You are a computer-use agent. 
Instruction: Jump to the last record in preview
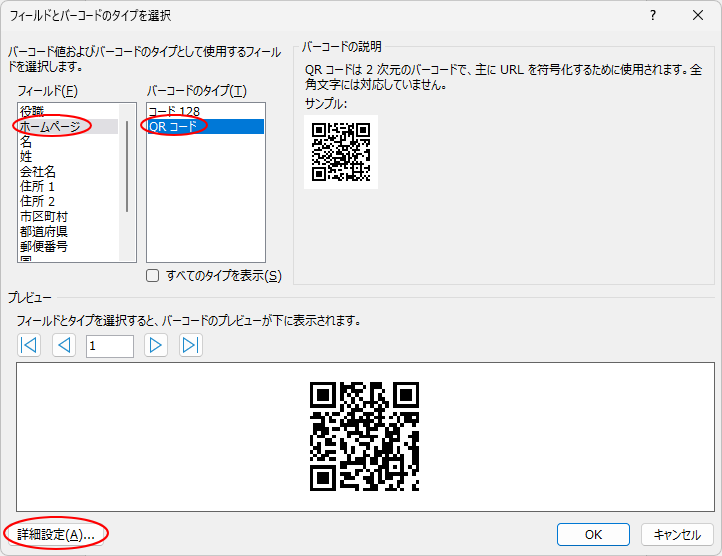(190, 345)
